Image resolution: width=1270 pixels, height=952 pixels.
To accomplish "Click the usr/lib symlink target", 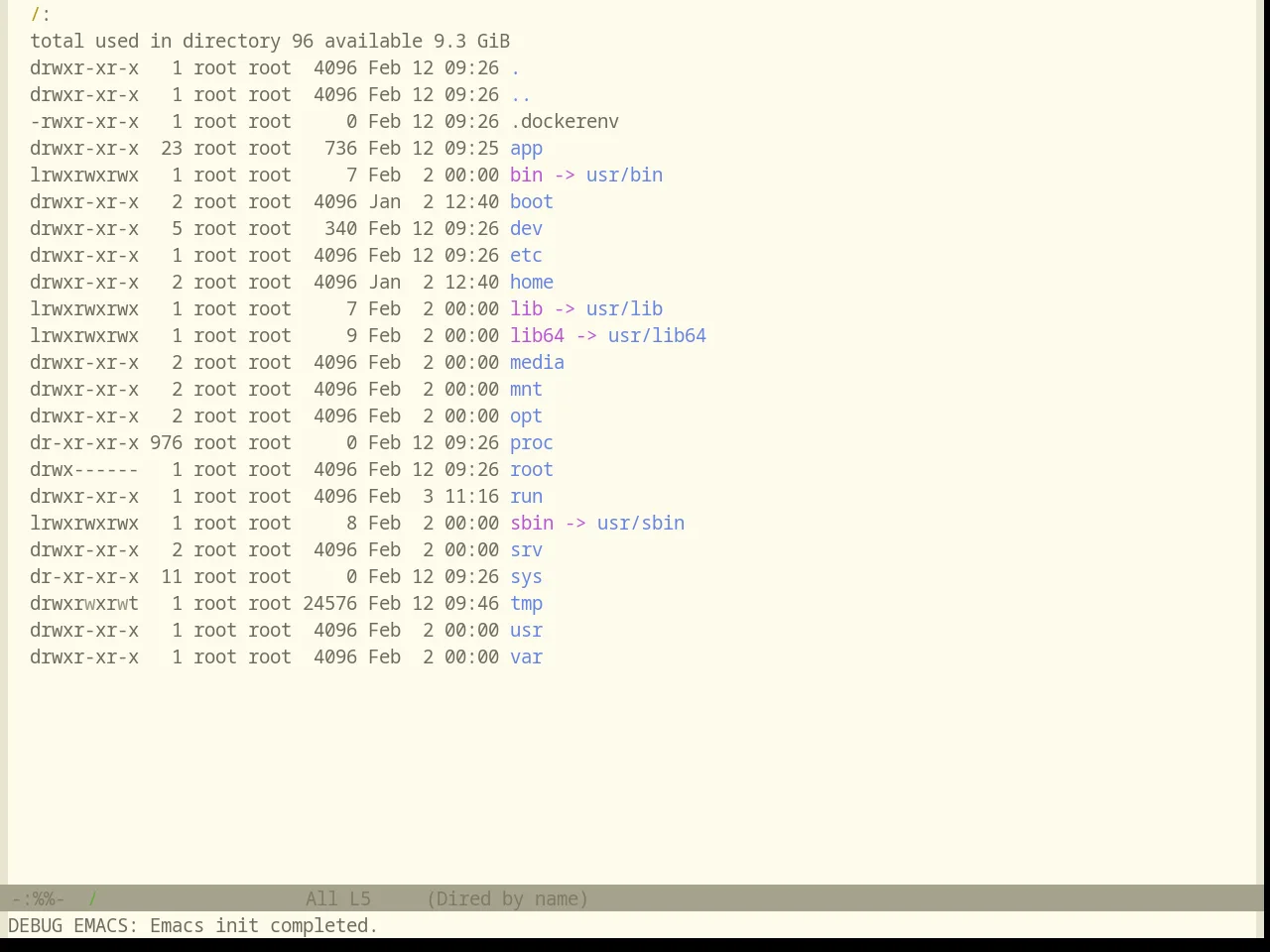I will click(x=624, y=309).
